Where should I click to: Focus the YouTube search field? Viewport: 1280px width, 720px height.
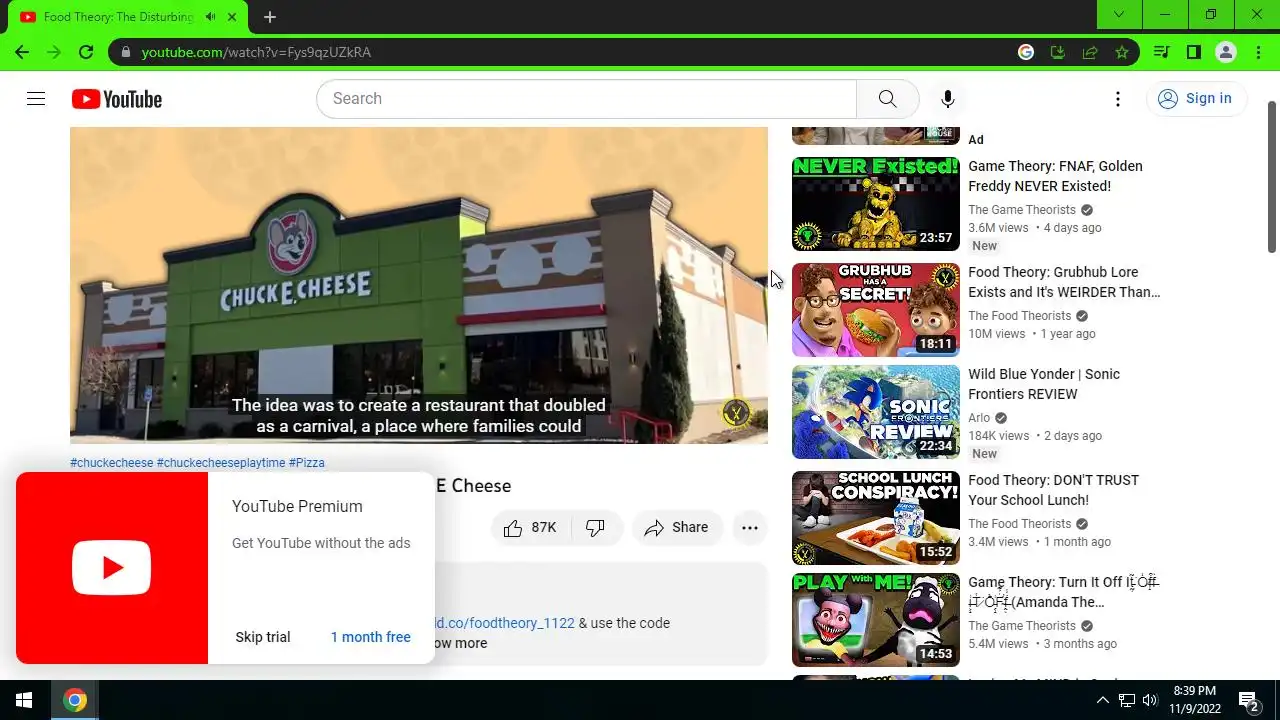(x=586, y=98)
